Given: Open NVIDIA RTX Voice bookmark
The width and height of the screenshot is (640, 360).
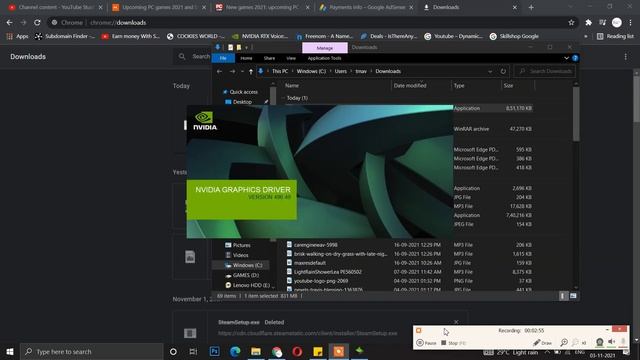Looking at the screenshot, I should click(260, 36).
